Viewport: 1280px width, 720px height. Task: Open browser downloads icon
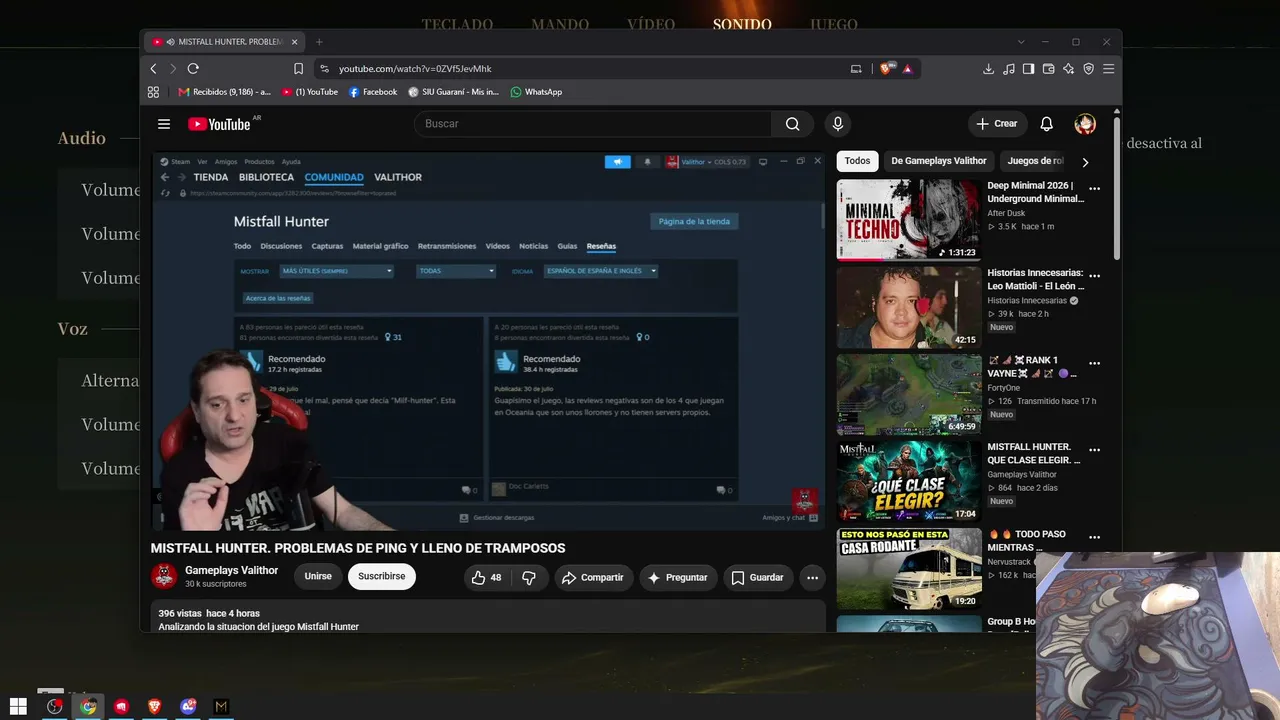[989, 69]
